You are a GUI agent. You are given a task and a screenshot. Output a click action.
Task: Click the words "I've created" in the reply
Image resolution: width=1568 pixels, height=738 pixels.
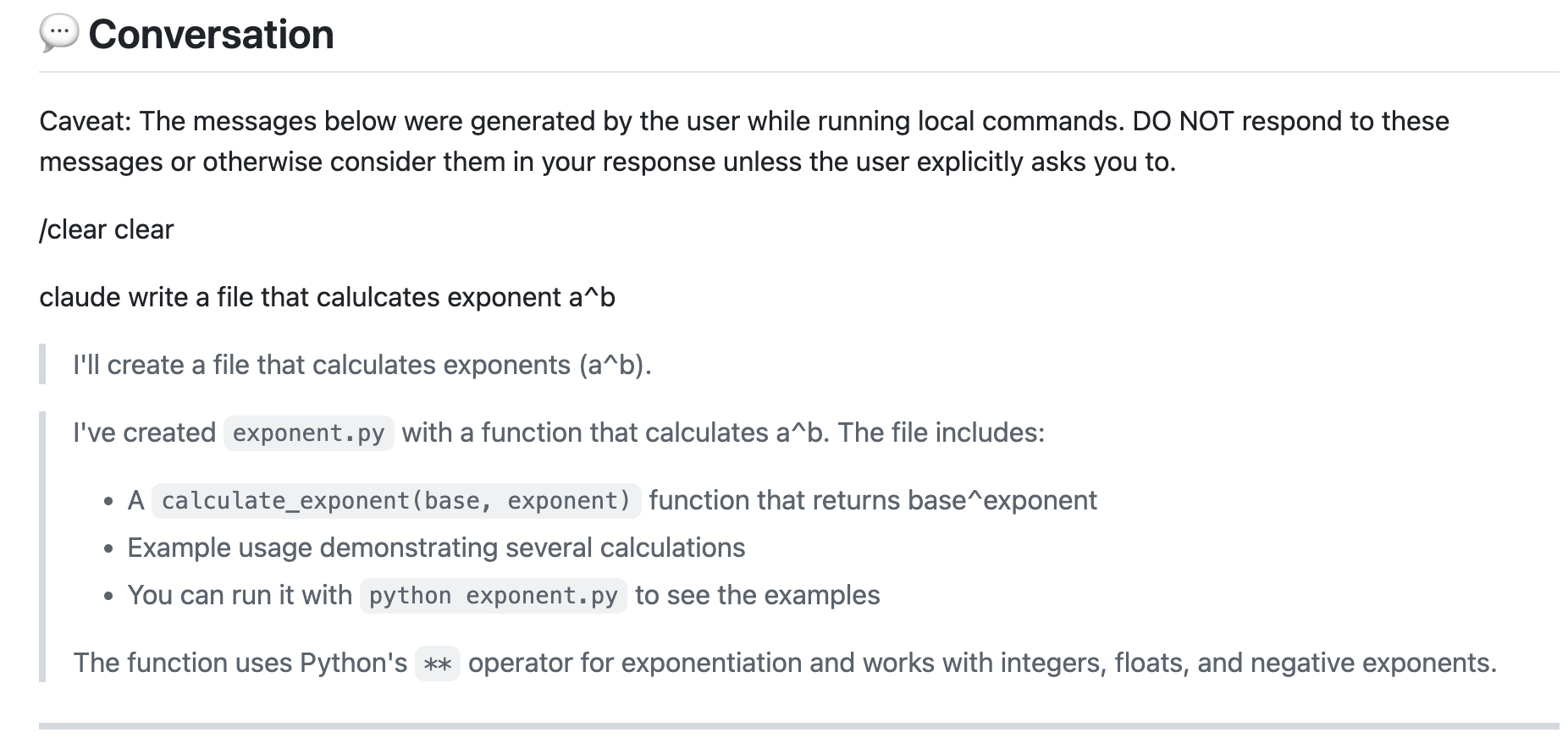144,432
